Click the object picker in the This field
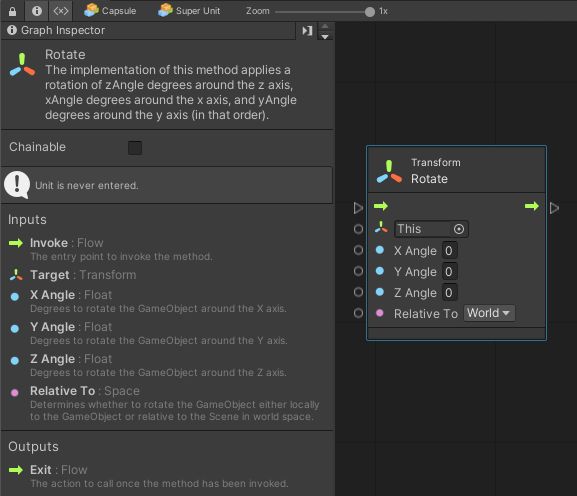 click(459, 229)
